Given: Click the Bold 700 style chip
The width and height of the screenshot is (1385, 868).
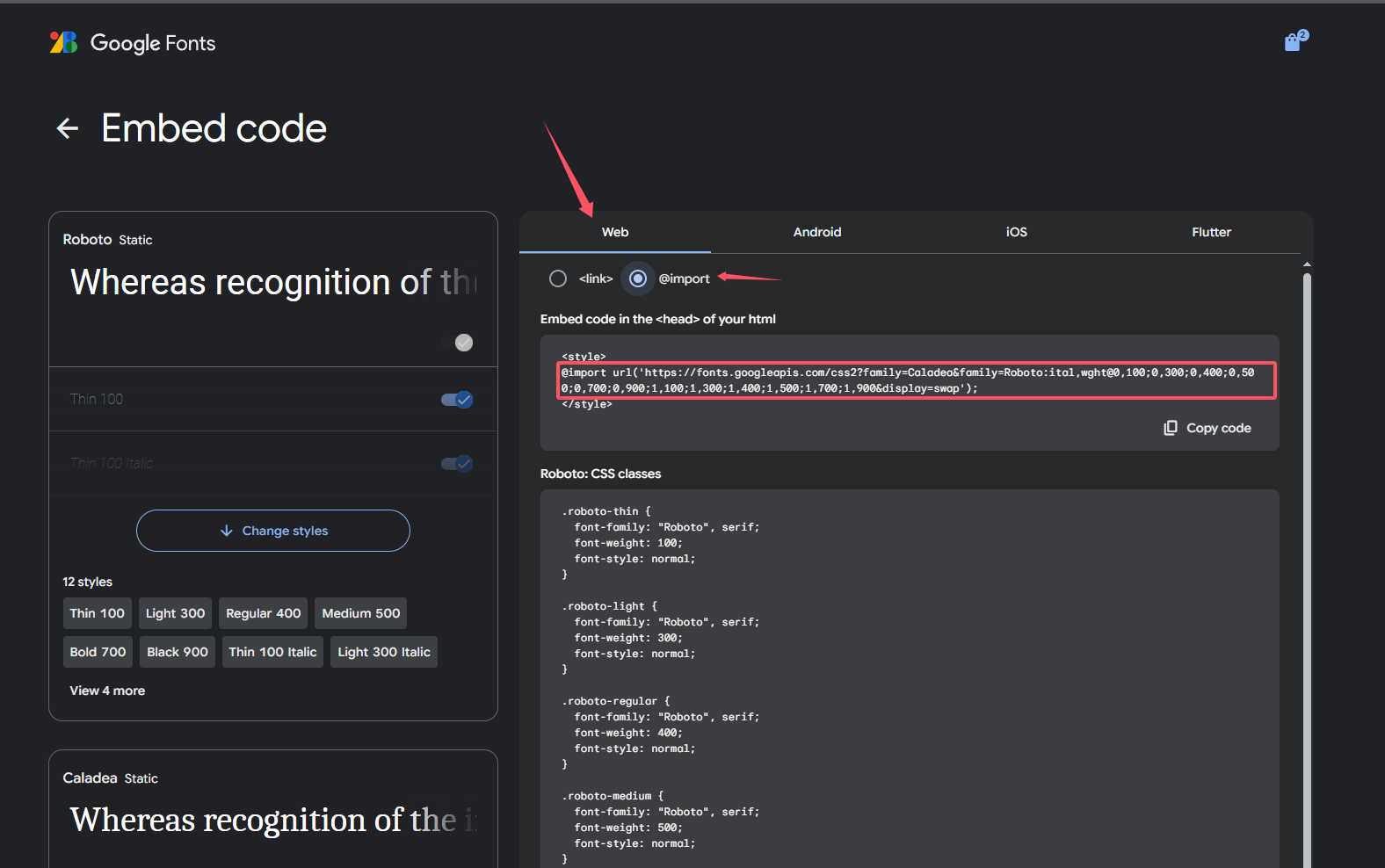Looking at the screenshot, I should (x=98, y=652).
